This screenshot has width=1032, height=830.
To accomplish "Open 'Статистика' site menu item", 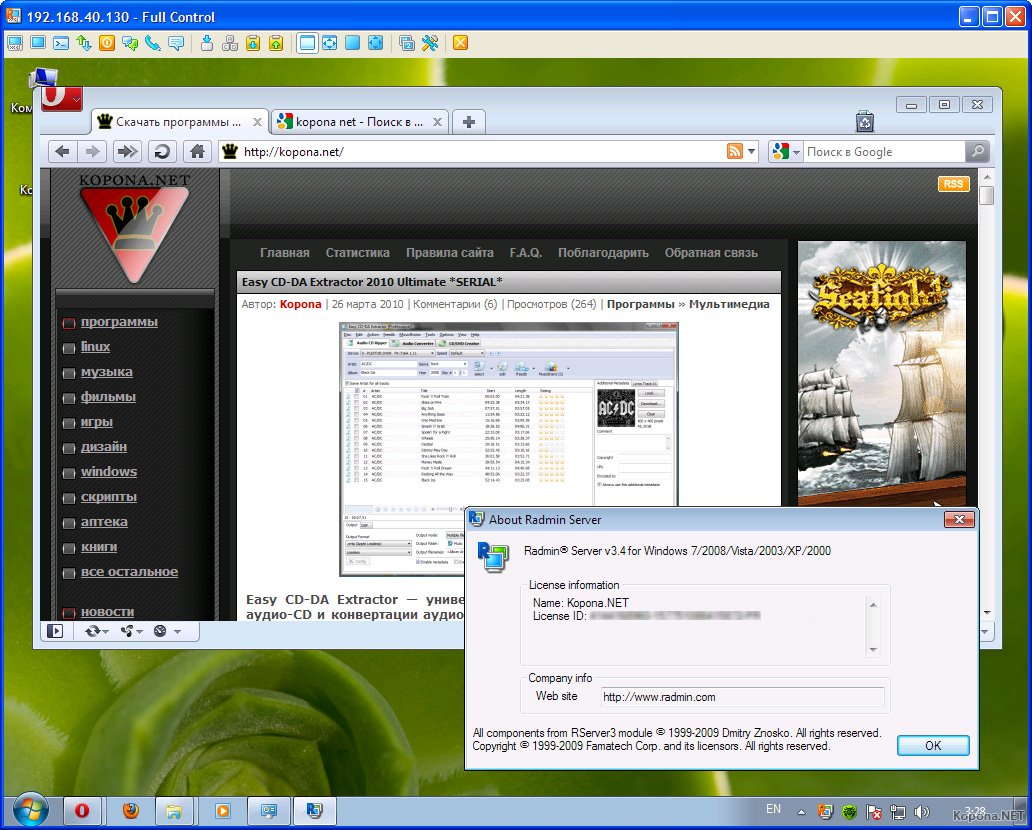I will (x=357, y=253).
